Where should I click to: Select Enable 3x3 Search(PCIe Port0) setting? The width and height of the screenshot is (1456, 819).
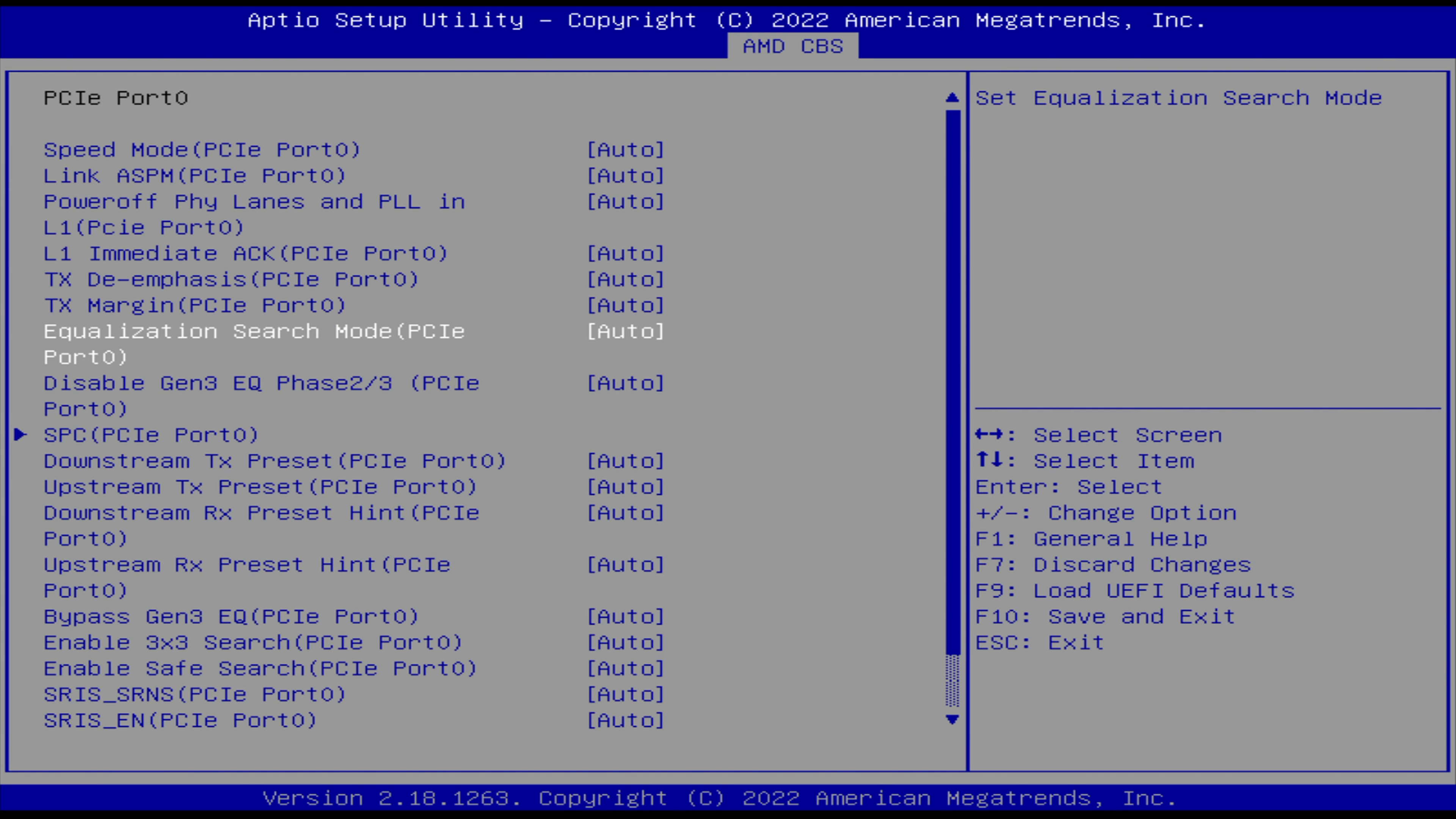point(253,643)
